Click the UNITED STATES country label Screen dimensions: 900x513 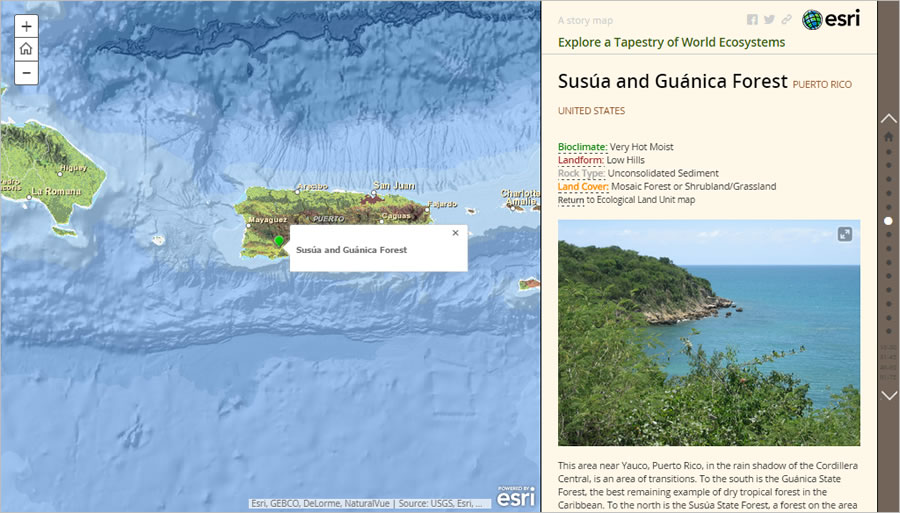click(591, 111)
